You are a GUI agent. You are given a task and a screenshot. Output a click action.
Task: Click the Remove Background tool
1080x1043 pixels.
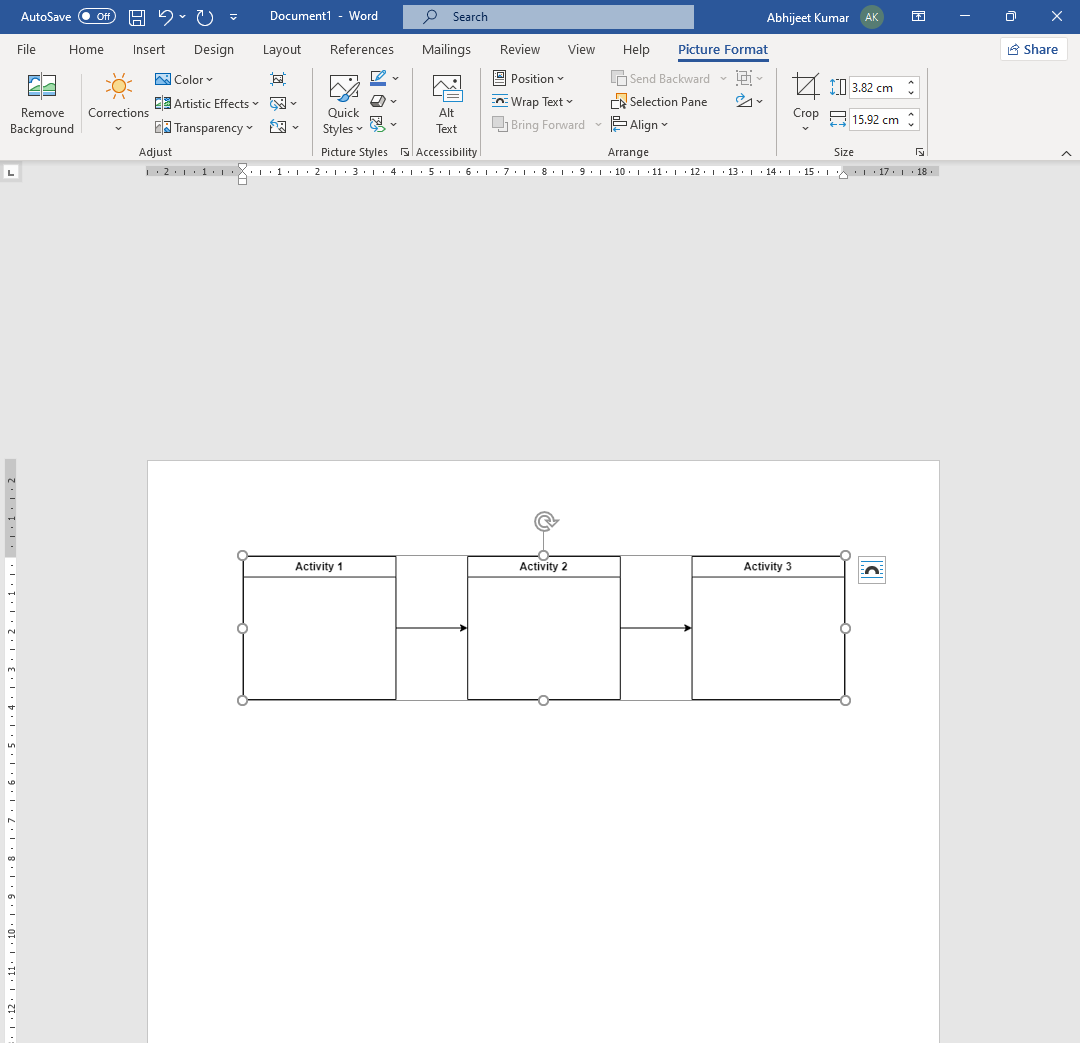[x=41, y=103]
